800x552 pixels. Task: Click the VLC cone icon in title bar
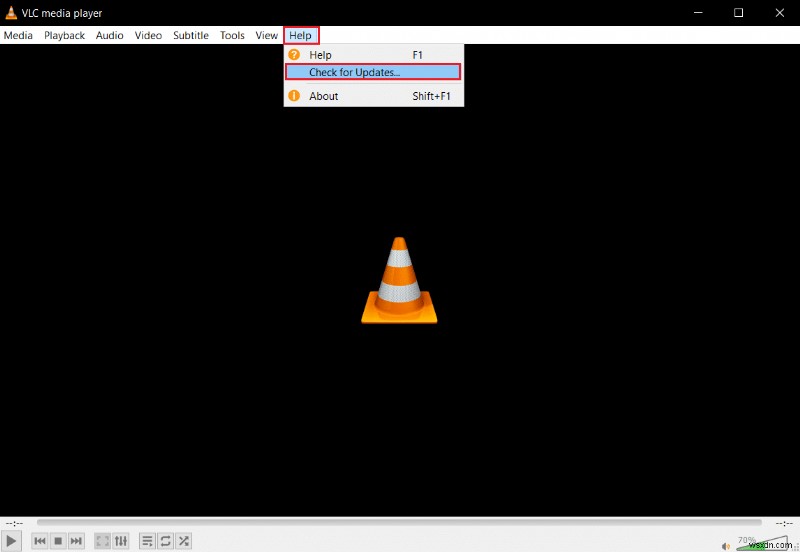[x=11, y=13]
